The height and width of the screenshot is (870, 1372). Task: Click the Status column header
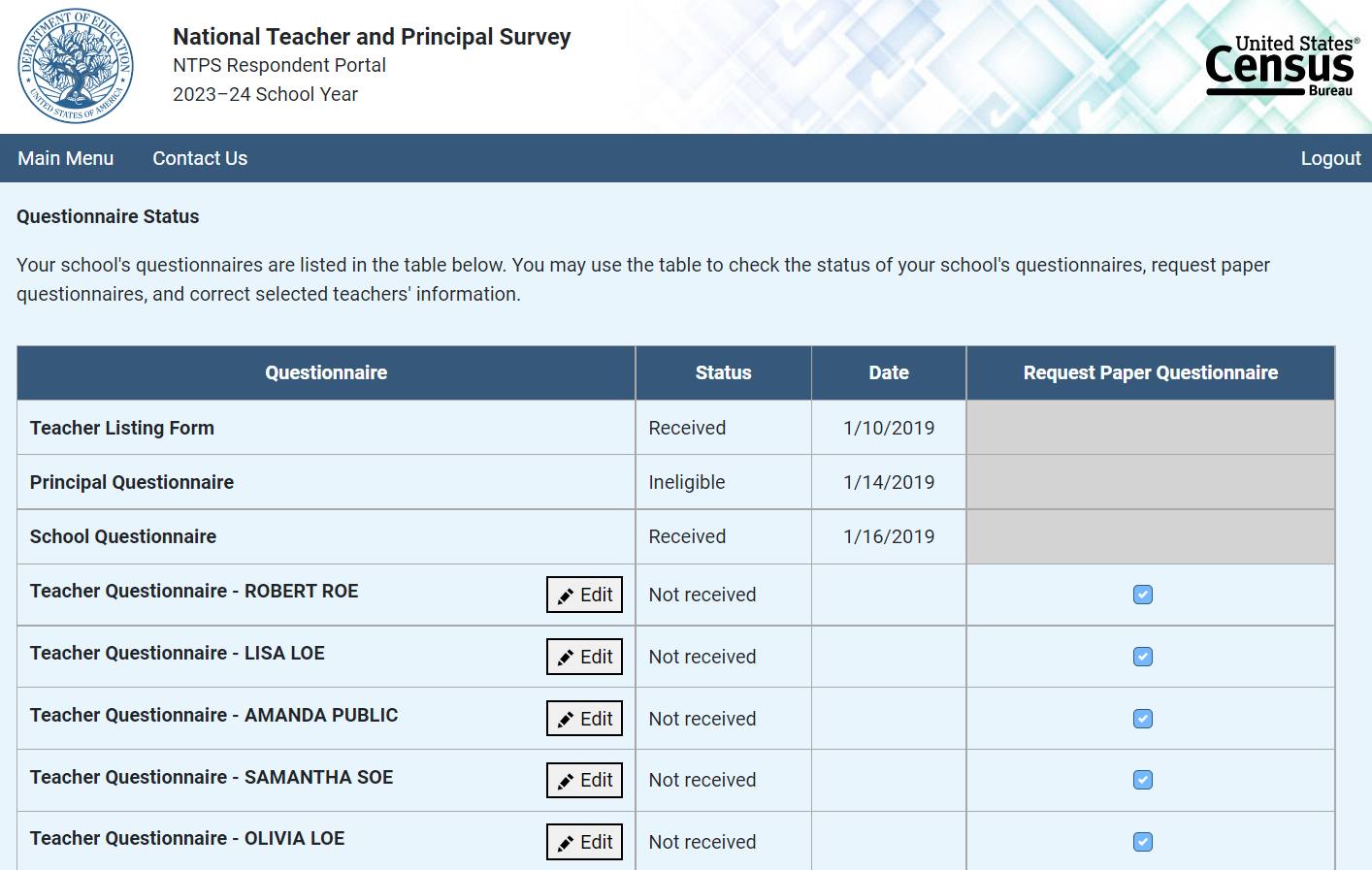723,372
